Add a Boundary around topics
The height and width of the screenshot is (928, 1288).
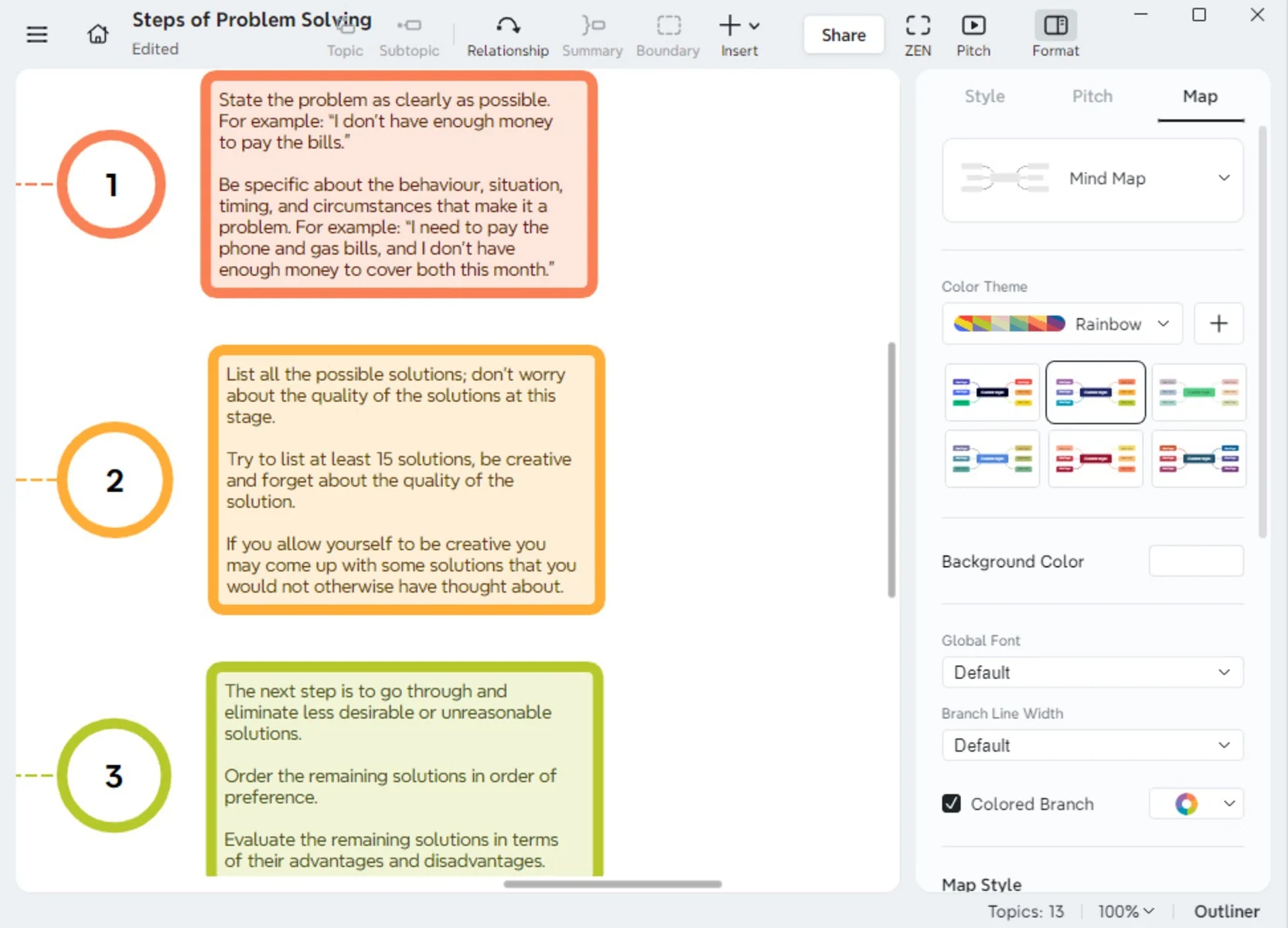click(x=668, y=36)
